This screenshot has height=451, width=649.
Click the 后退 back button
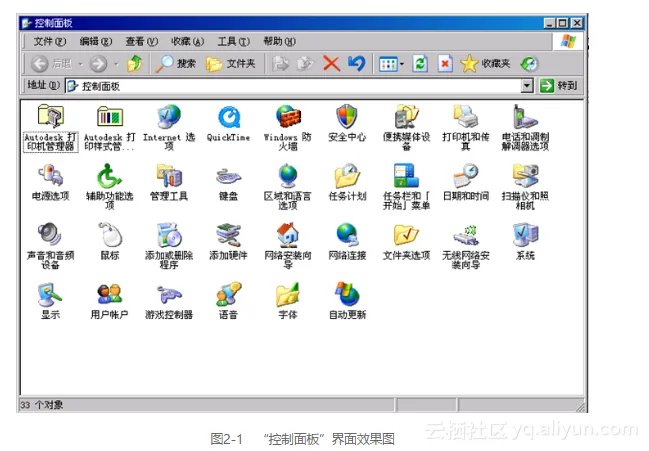(x=51, y=64)
